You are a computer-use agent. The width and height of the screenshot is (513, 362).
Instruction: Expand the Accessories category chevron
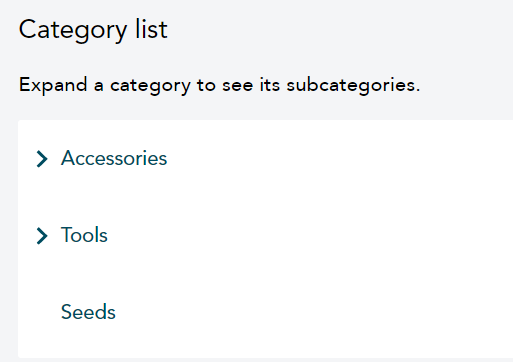coord(42,159)
